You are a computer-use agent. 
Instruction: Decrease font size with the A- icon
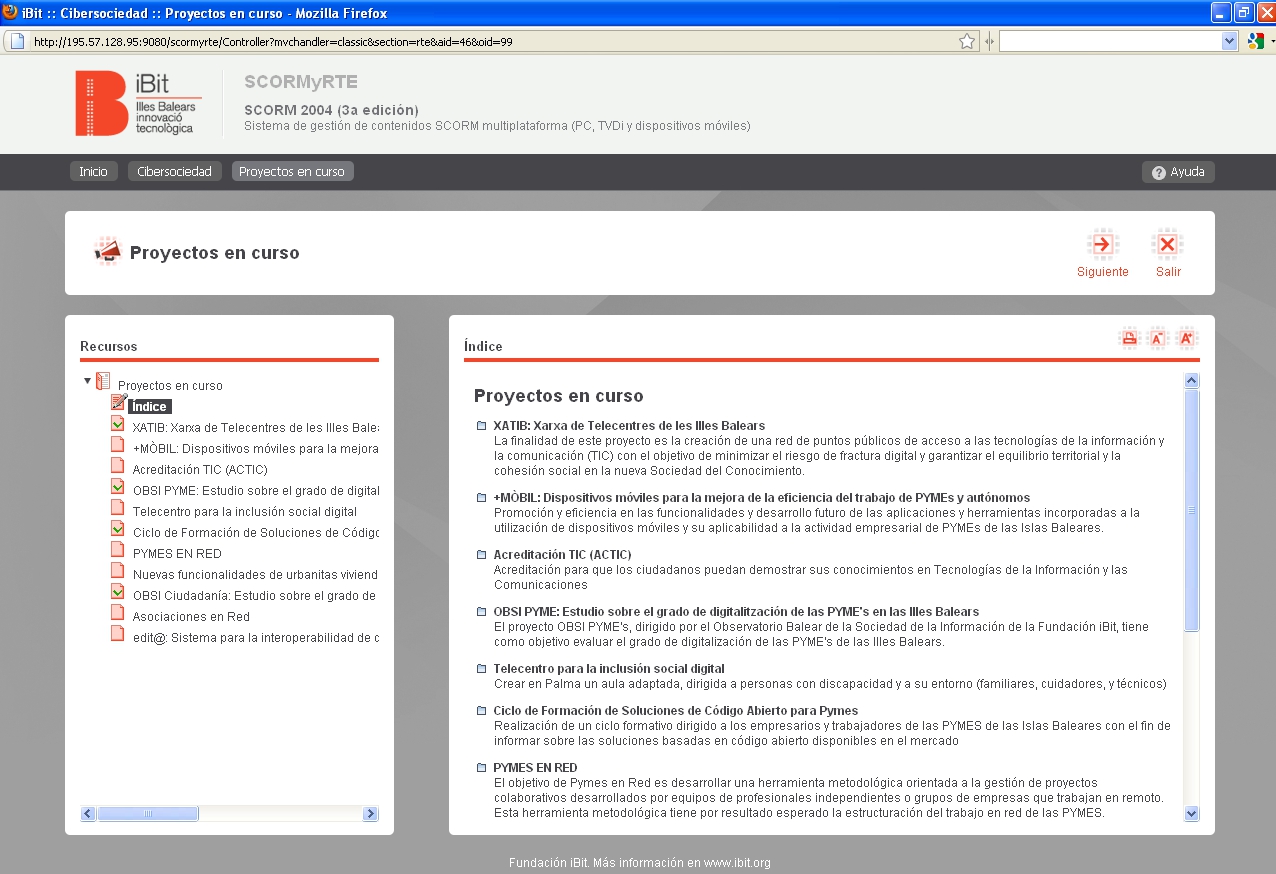pos(1158,338)
